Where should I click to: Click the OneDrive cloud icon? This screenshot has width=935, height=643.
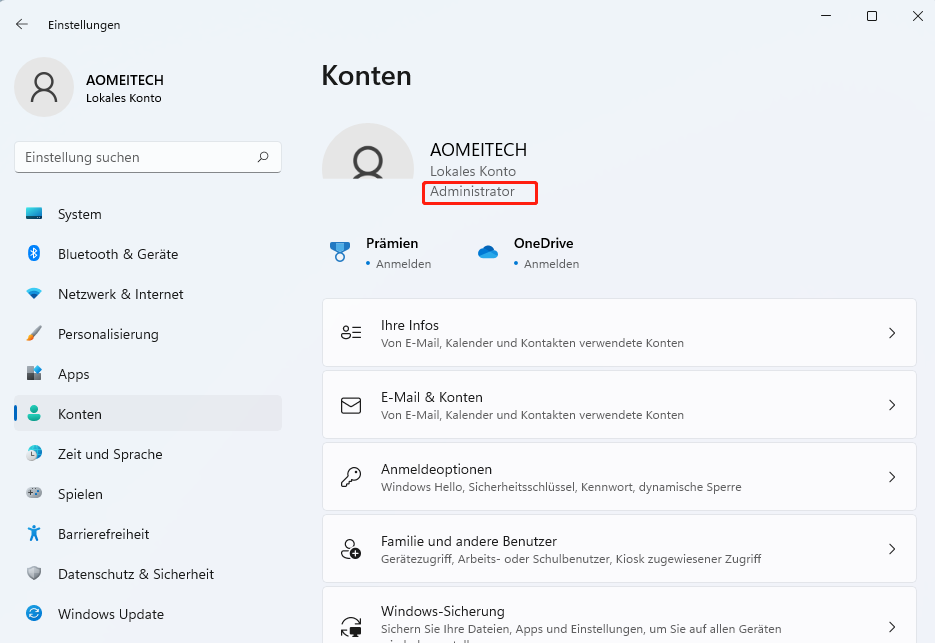pyautogui.click(x=488, y=252)
